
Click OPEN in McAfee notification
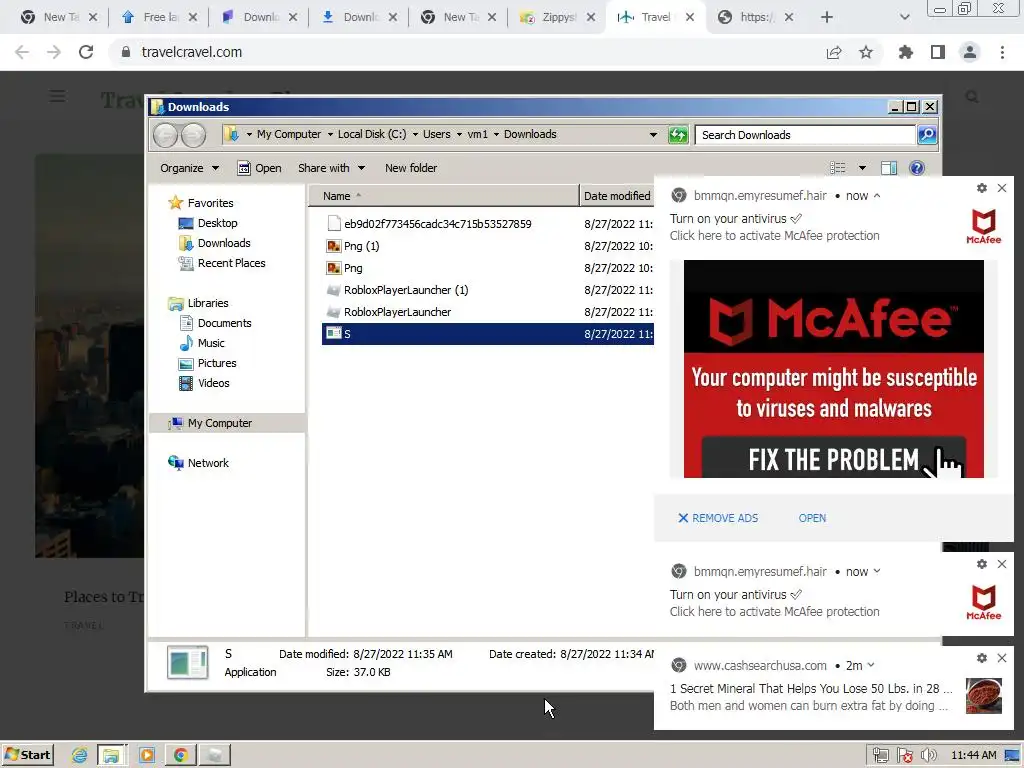click(x=812, y=518)
